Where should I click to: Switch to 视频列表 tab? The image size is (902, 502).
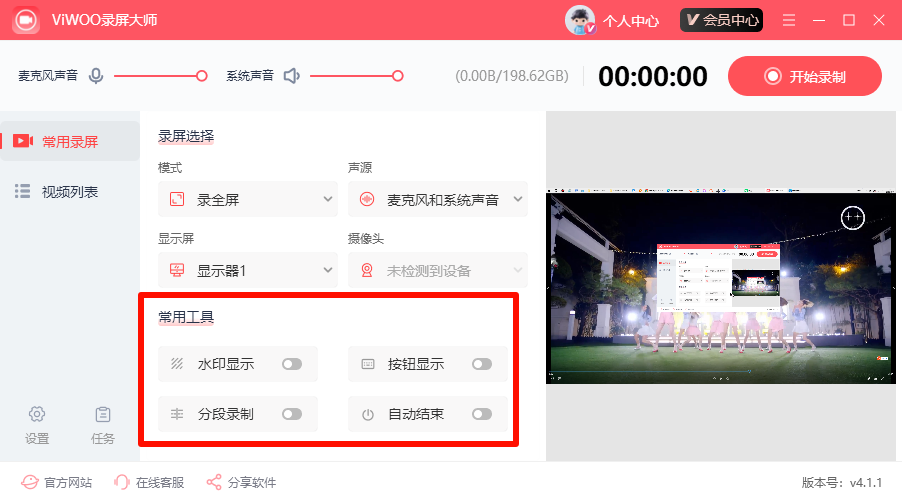70,191
